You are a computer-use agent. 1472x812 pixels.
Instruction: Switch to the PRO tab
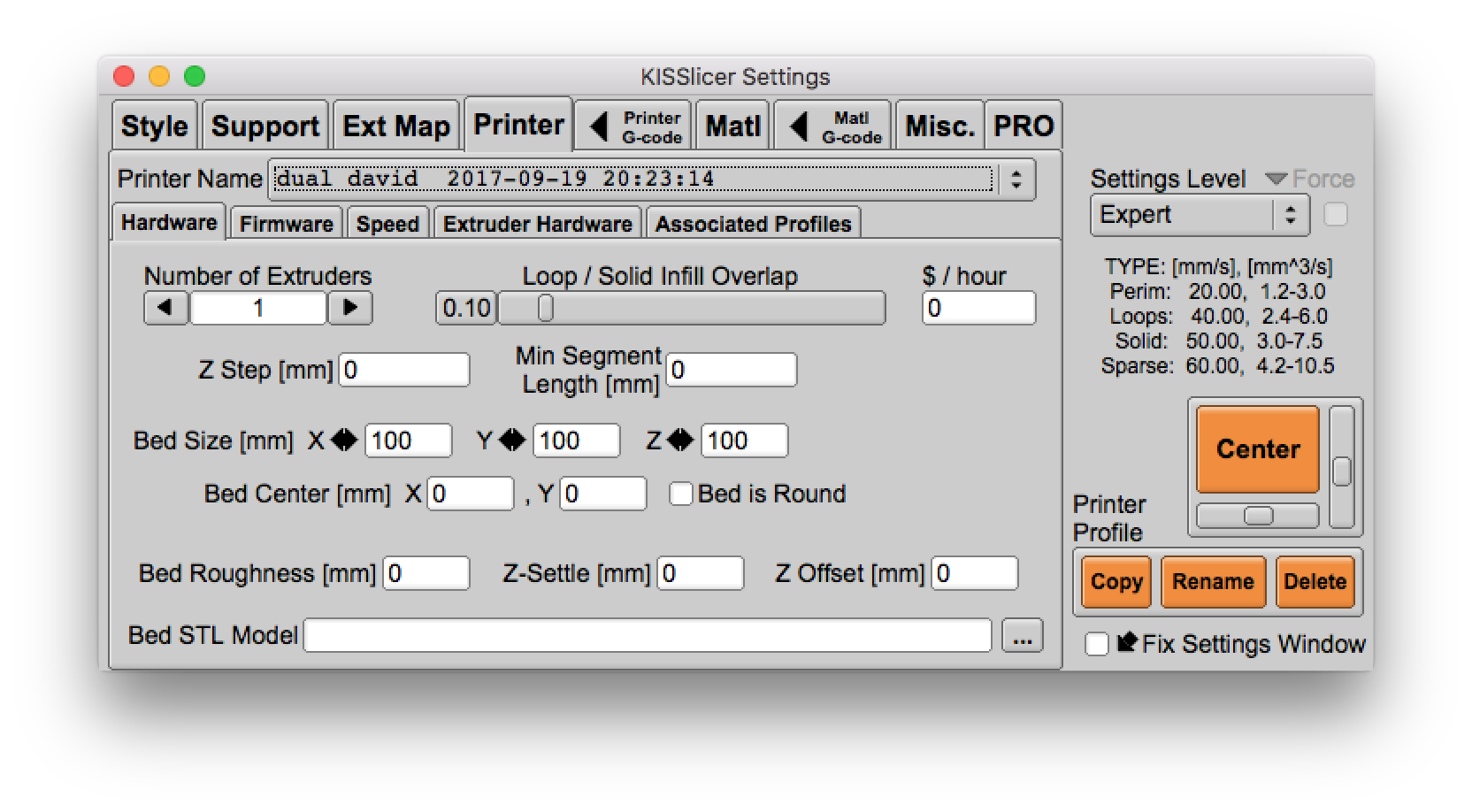coord(1023,126)
